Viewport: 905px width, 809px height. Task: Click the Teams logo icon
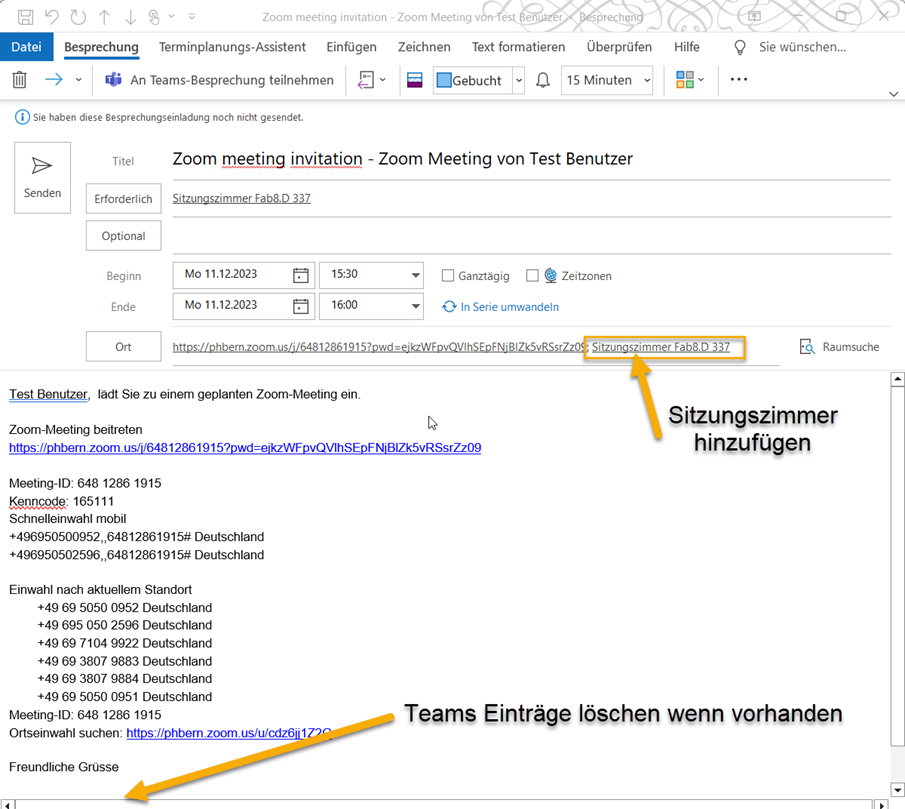pyautogui.click(x=114, y=80)
